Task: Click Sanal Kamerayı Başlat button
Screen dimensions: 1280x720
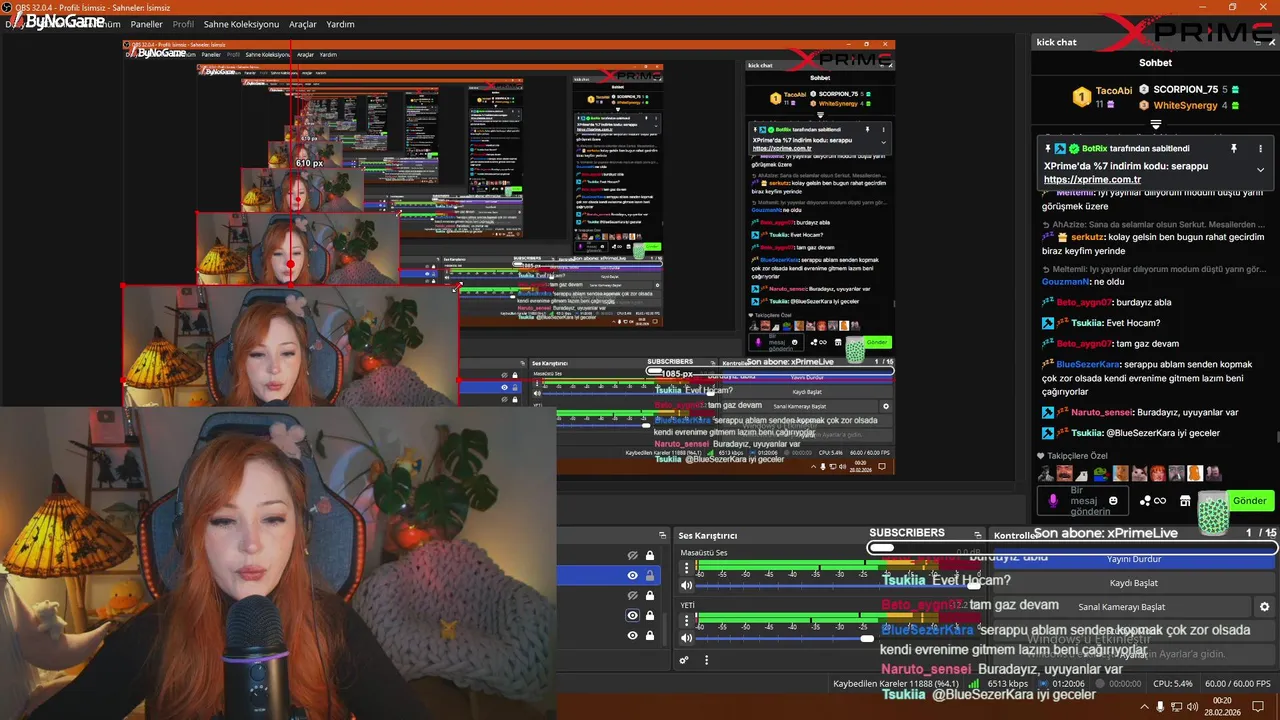Action: point(1121,607)
